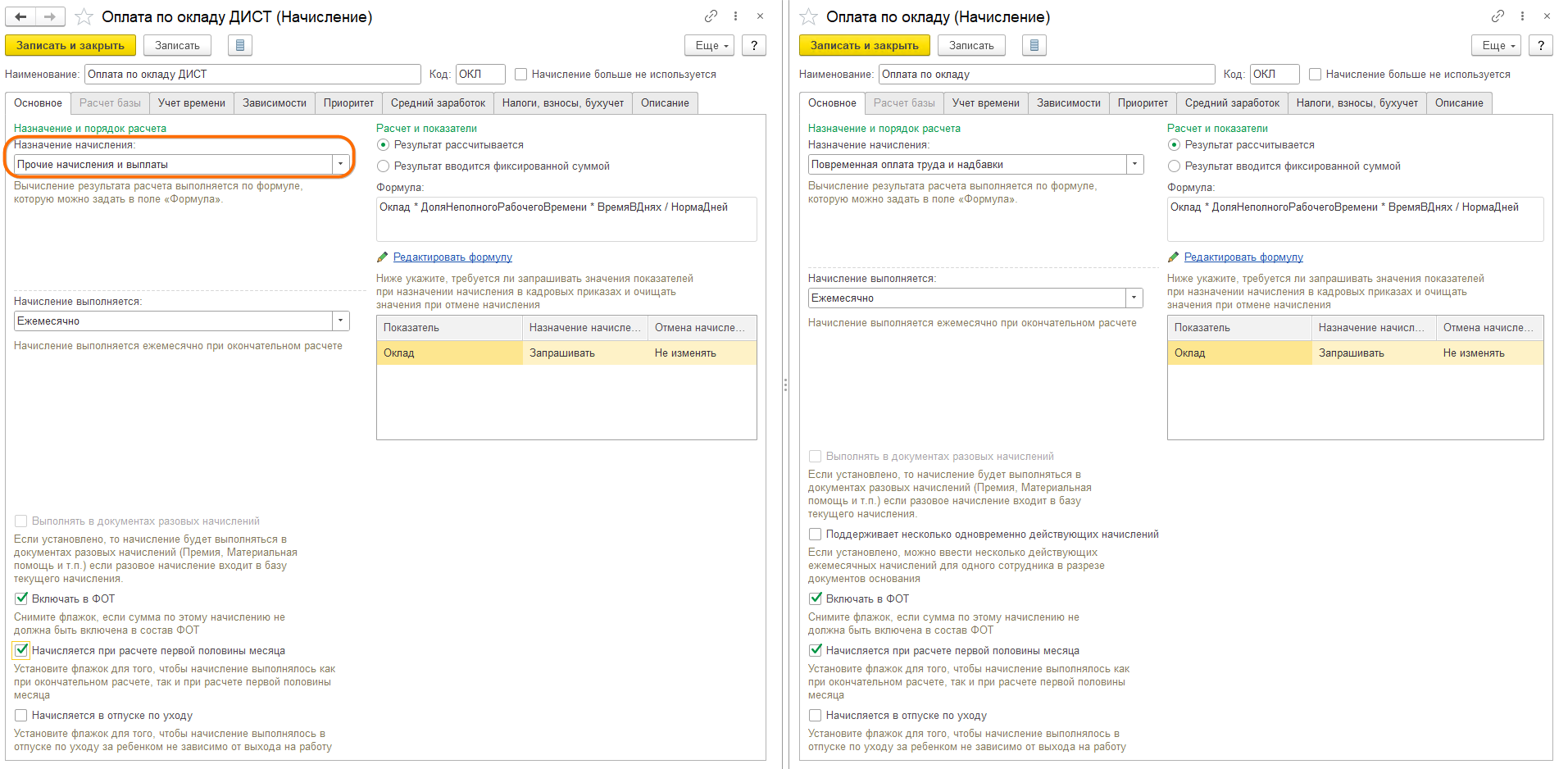Viewport: 1568px width, 769px height.
Task: Open 'Средний заработок' tab in right form
Action: click(x=1231, y=103)
